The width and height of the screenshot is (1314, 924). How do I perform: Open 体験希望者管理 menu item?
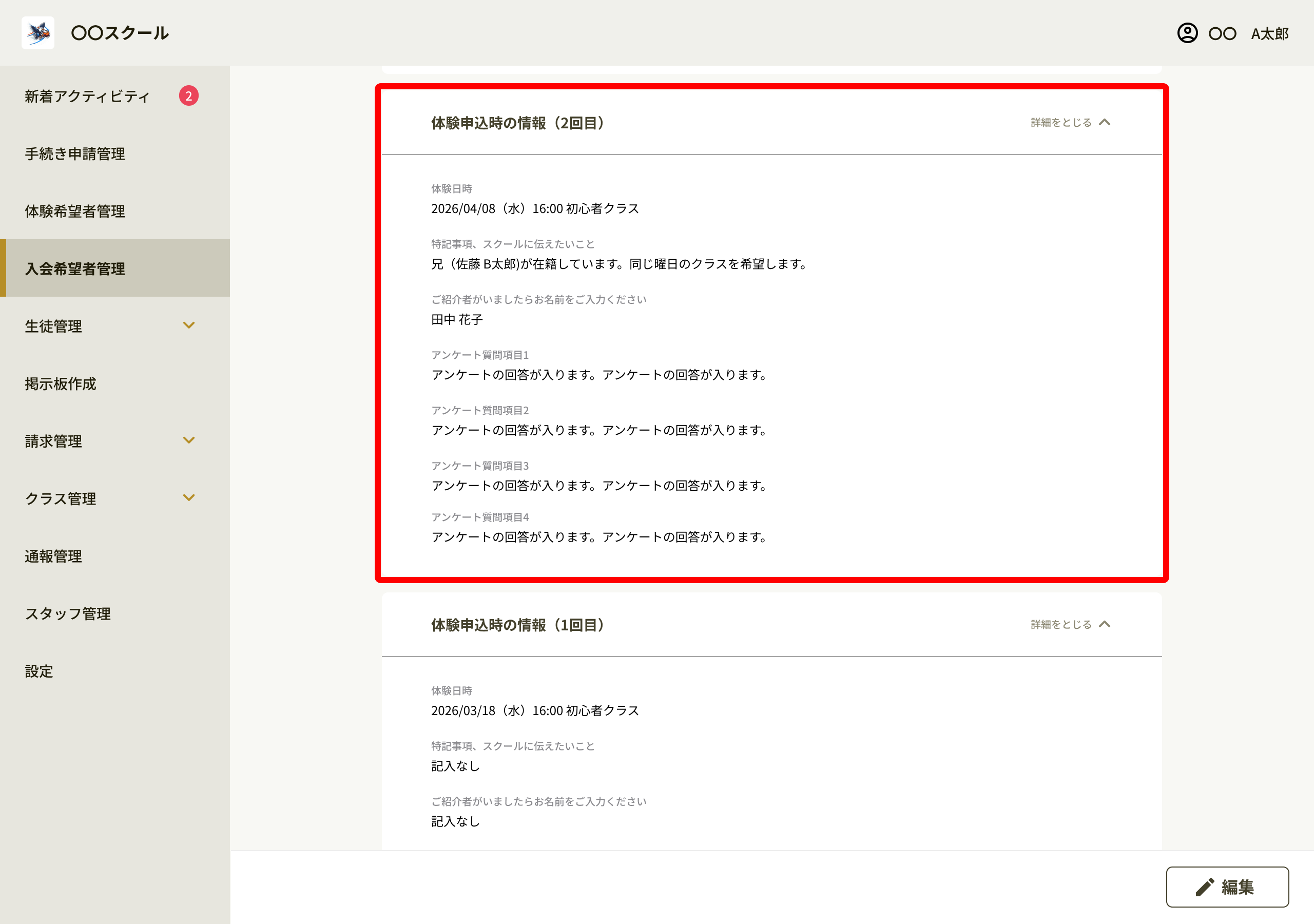[x=114, y=211]
